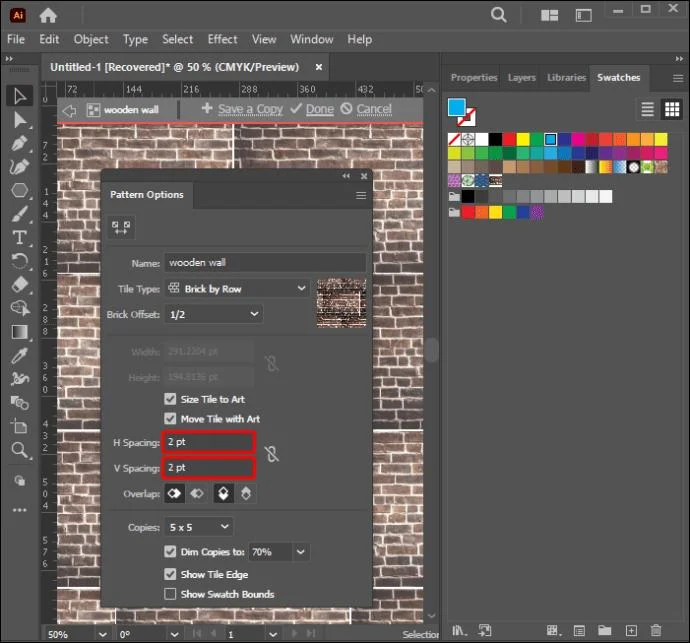Expand the Tile Type dropdown

[237, 289]
